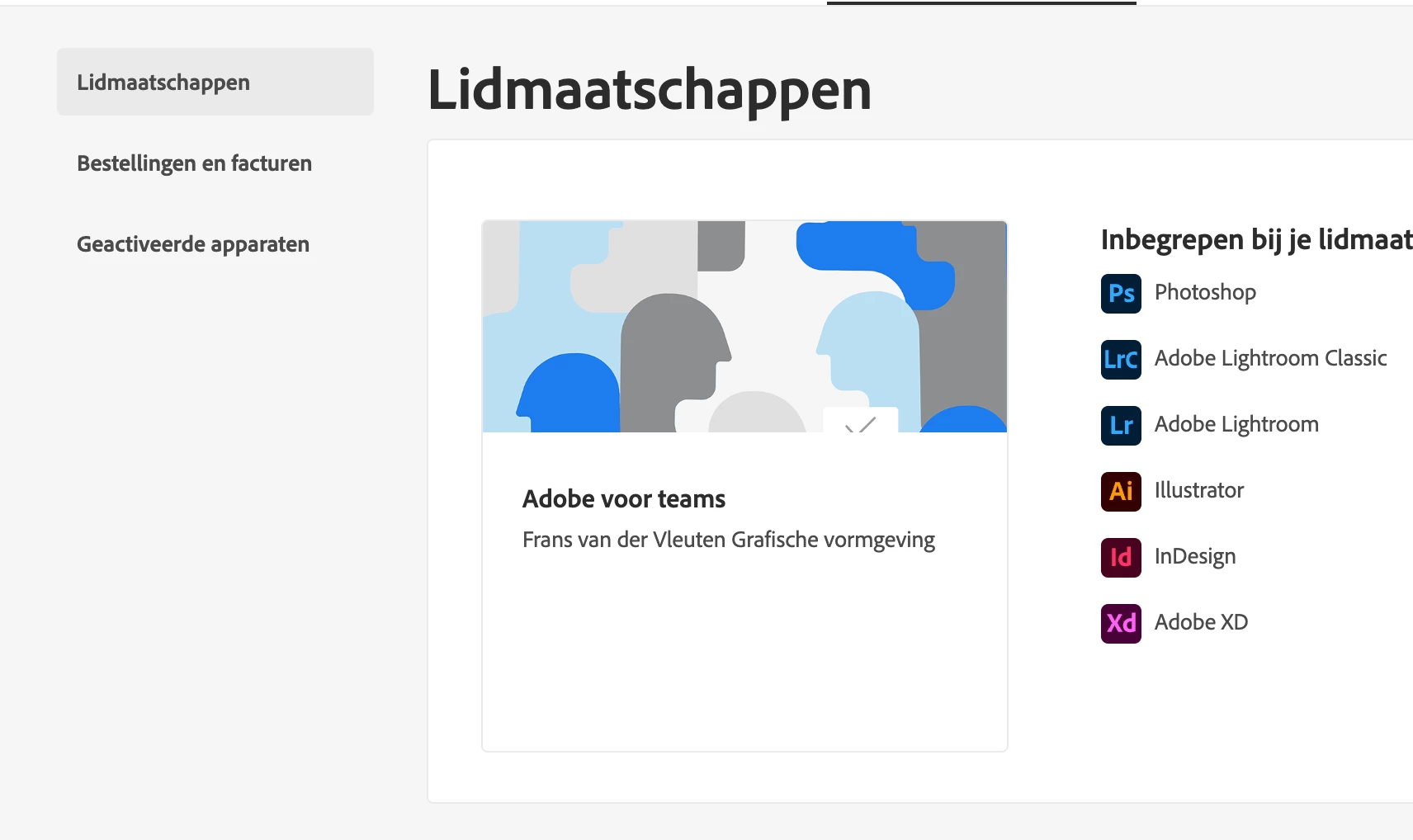Image resolution: width=1413 pixels, height=840 pixels.
Task: Click the Lightroom Classic LrC icon
Action: pyautogui.click(x=1121, y=360)
